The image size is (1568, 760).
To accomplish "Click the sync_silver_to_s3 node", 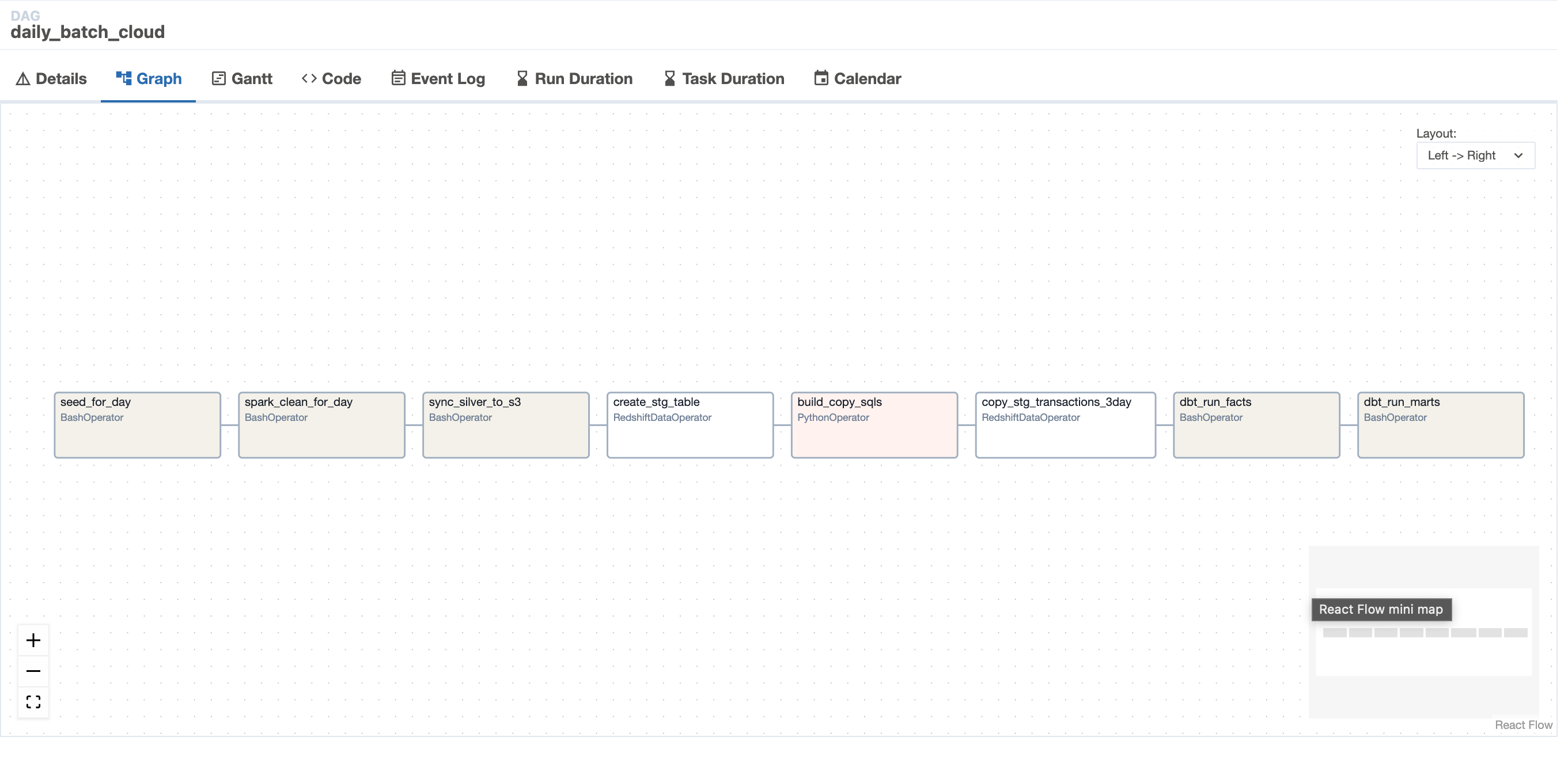I will (506, 425).
